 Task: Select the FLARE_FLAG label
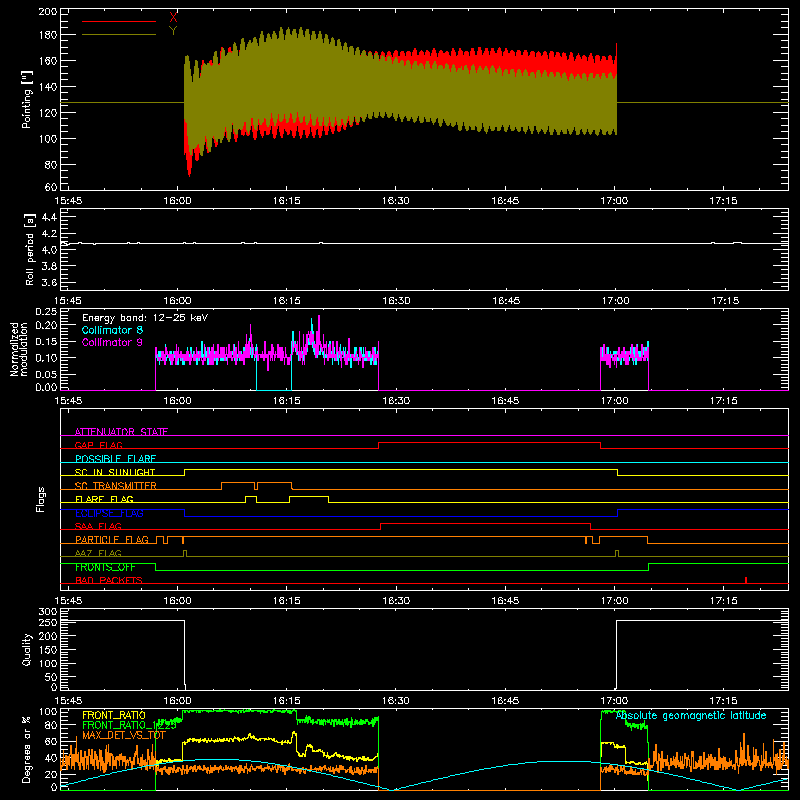(x=104, y=499)
